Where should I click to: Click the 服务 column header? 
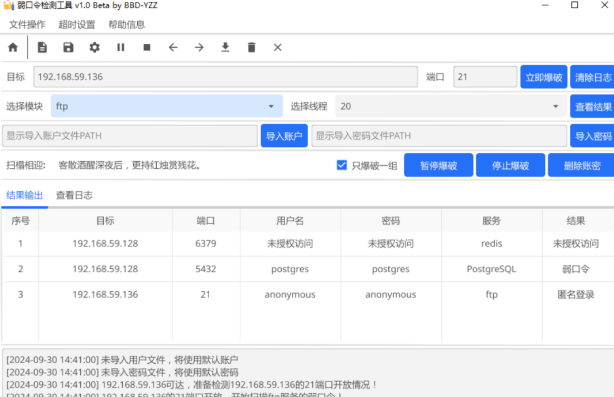click(491, 221)
